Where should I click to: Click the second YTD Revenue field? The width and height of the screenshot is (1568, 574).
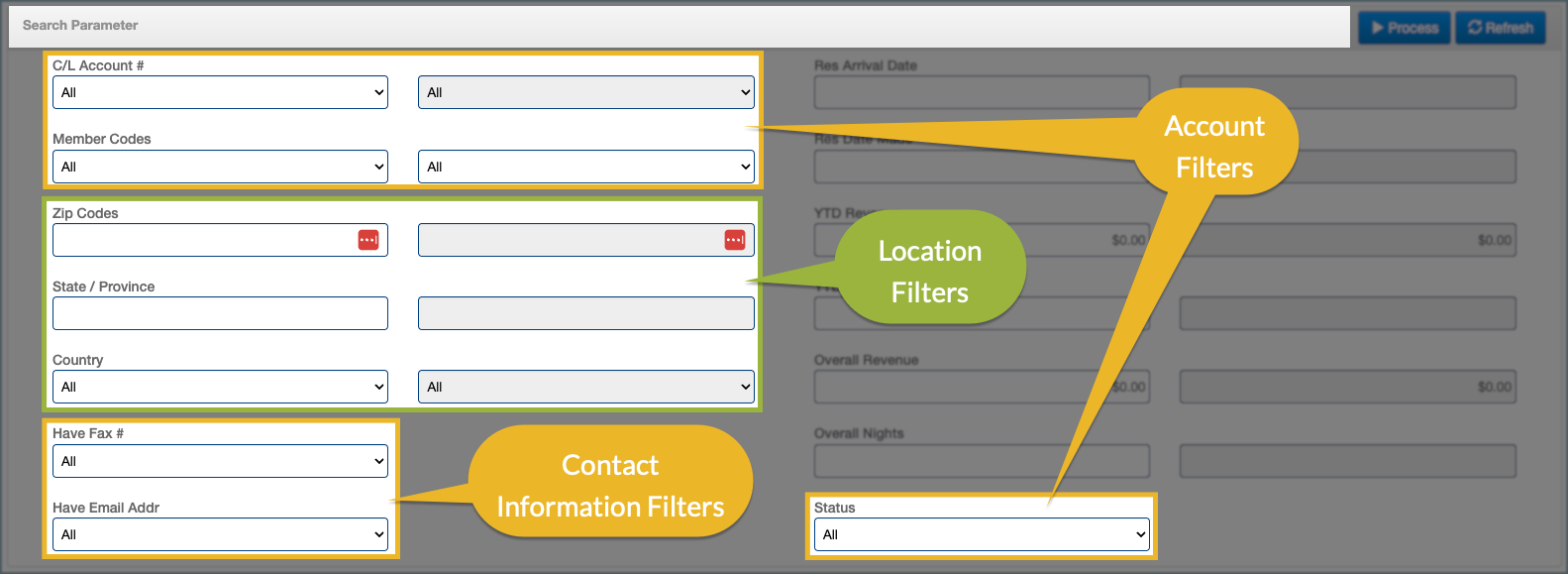[x=1347, y=240]
